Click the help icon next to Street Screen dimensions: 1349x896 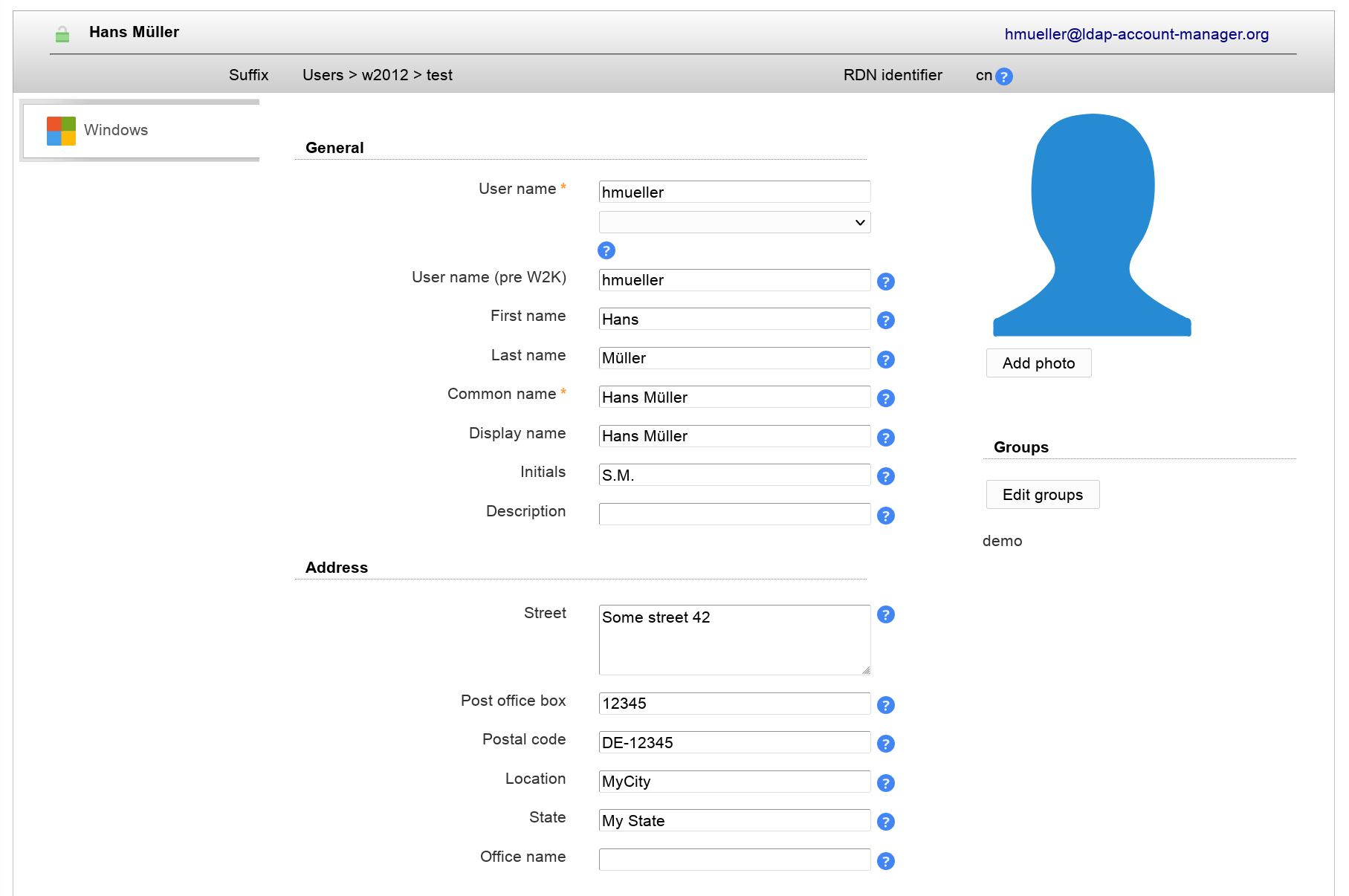point(885,614)
